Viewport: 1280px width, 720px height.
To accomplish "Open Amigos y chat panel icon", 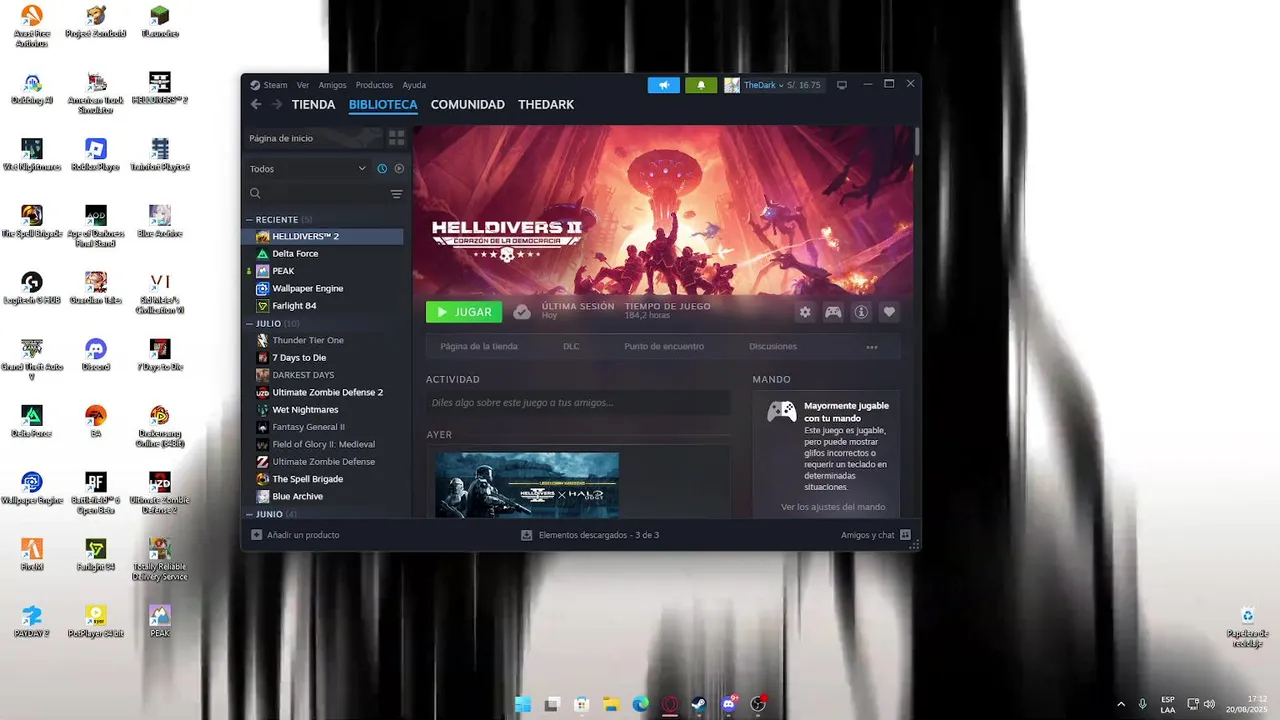I will [x=905, y=535].
